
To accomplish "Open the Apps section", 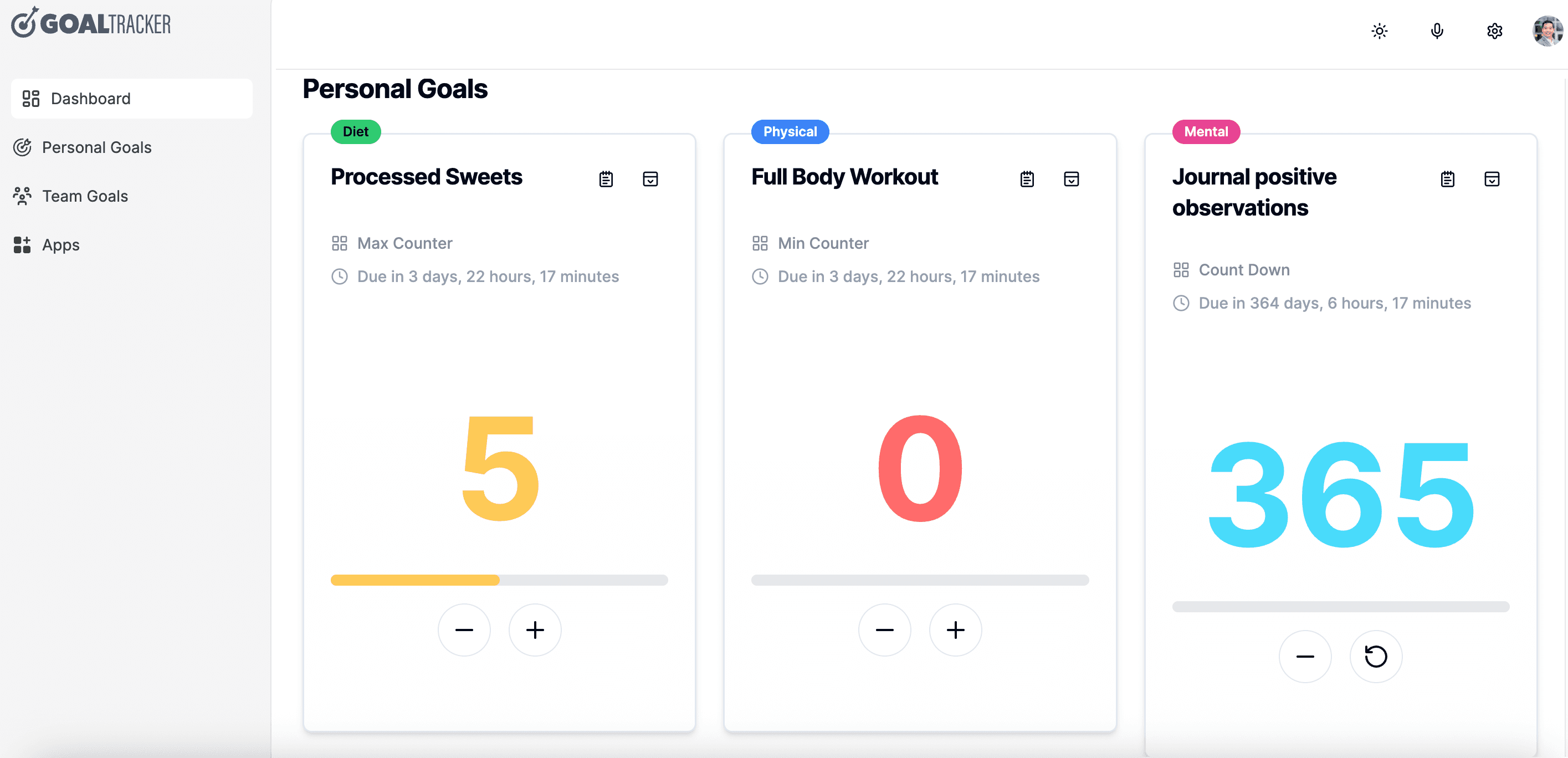I will point(60,245).
